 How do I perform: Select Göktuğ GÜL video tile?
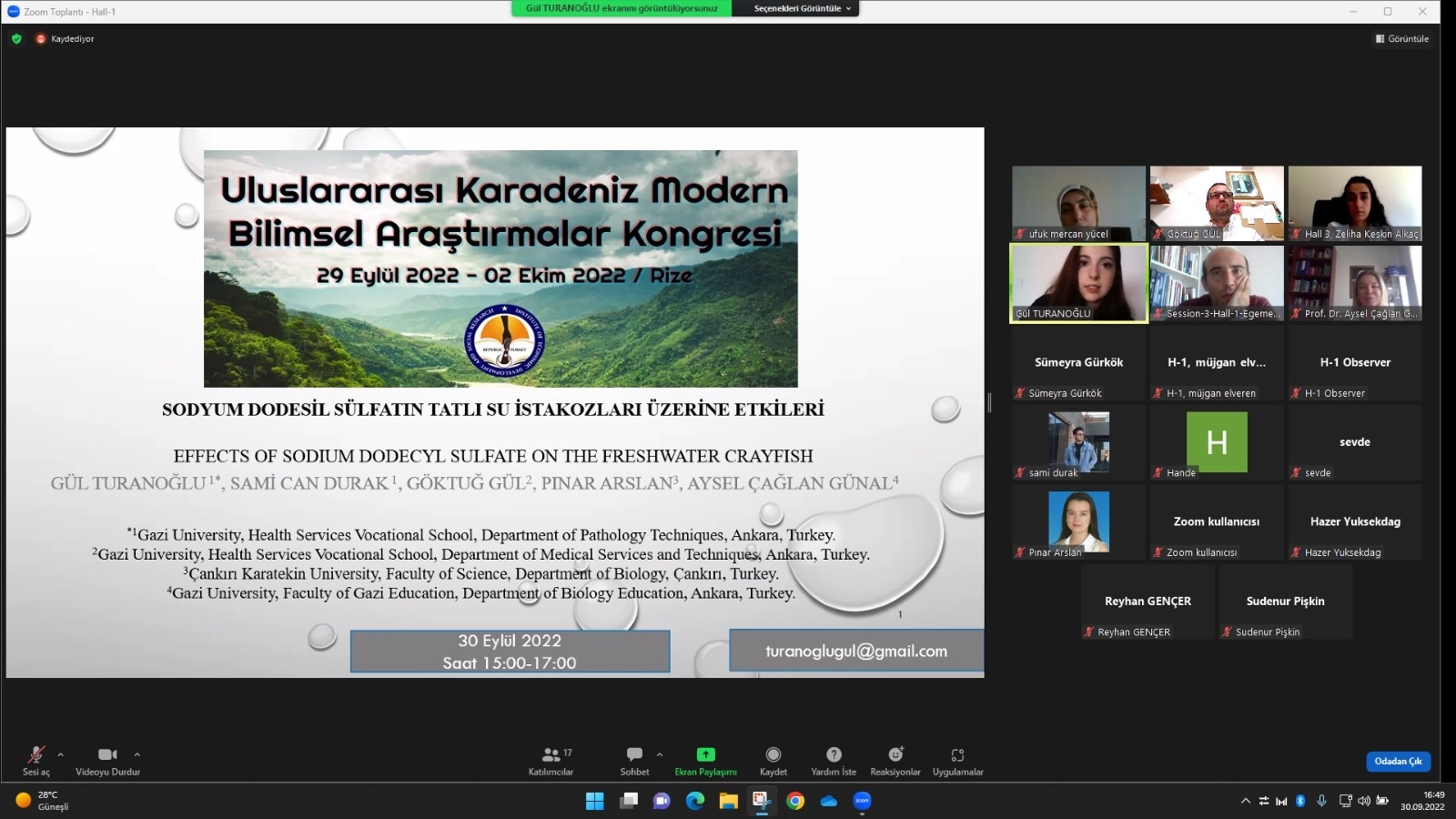1217,203
